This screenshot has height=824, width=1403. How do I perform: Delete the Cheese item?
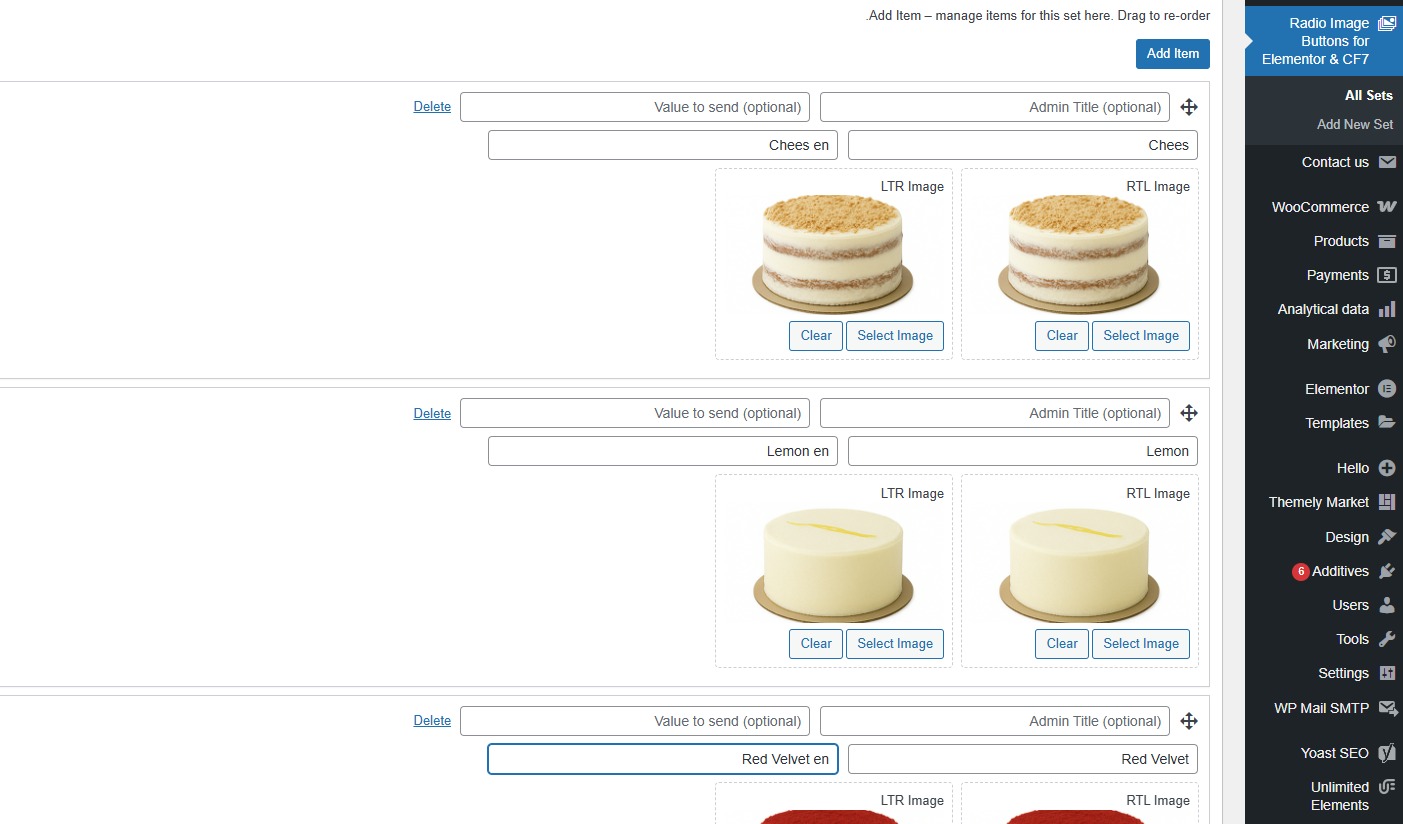tap(432, 106)
